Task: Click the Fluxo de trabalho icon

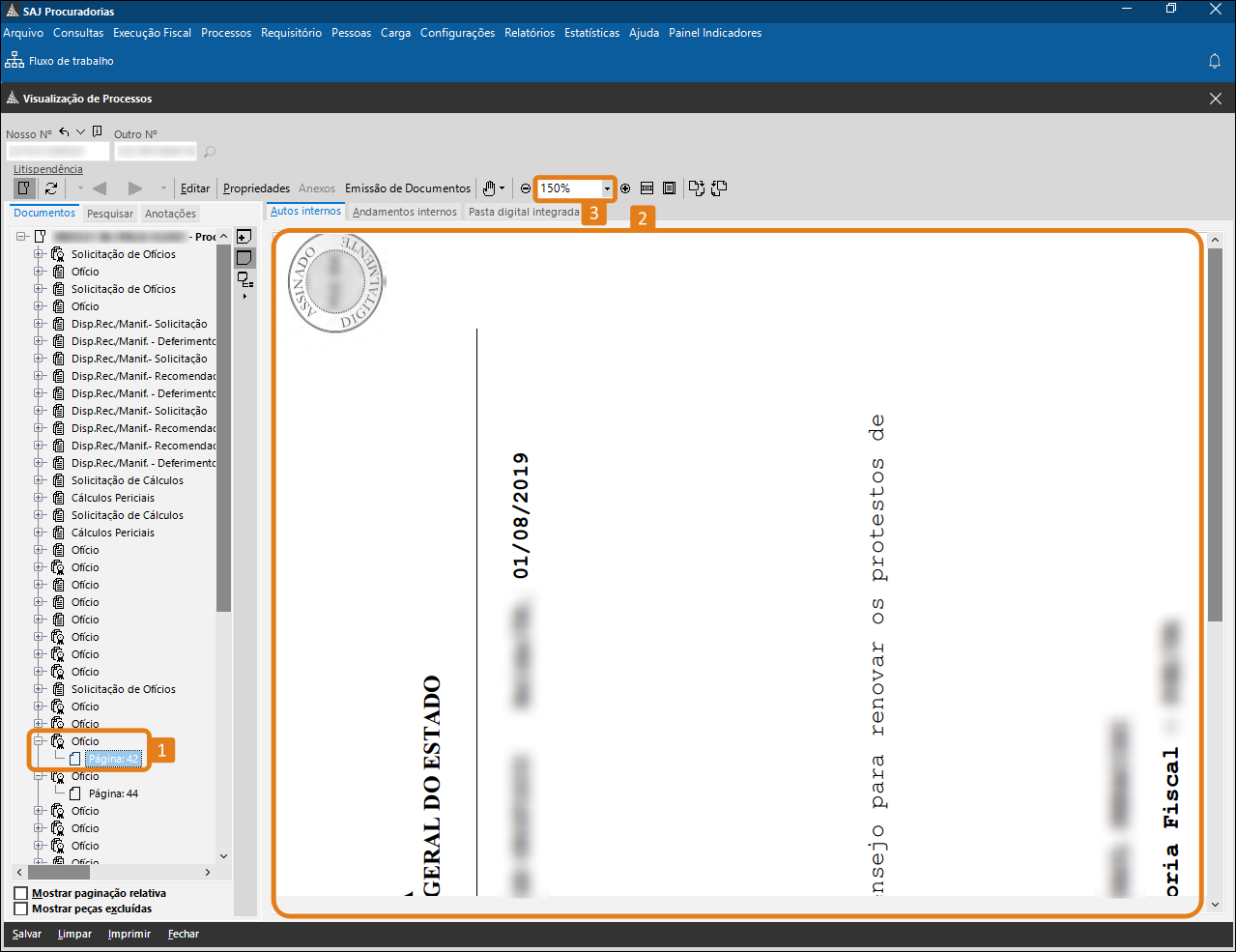Action: pos(14,61)
